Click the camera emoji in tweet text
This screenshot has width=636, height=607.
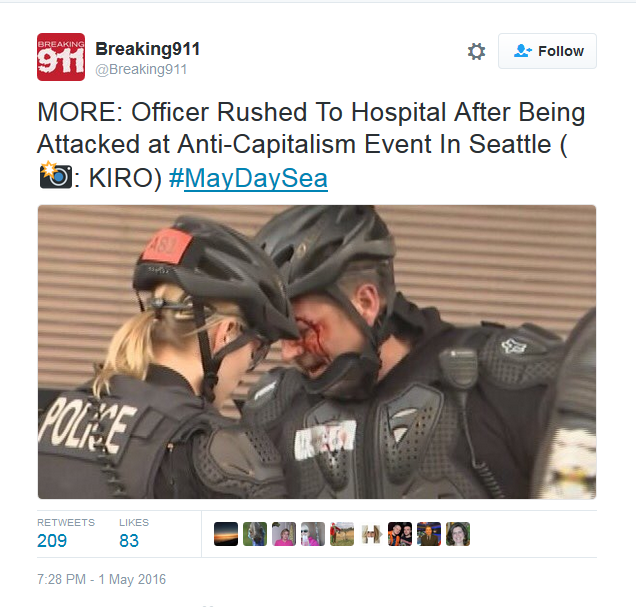tap(56, 176)
